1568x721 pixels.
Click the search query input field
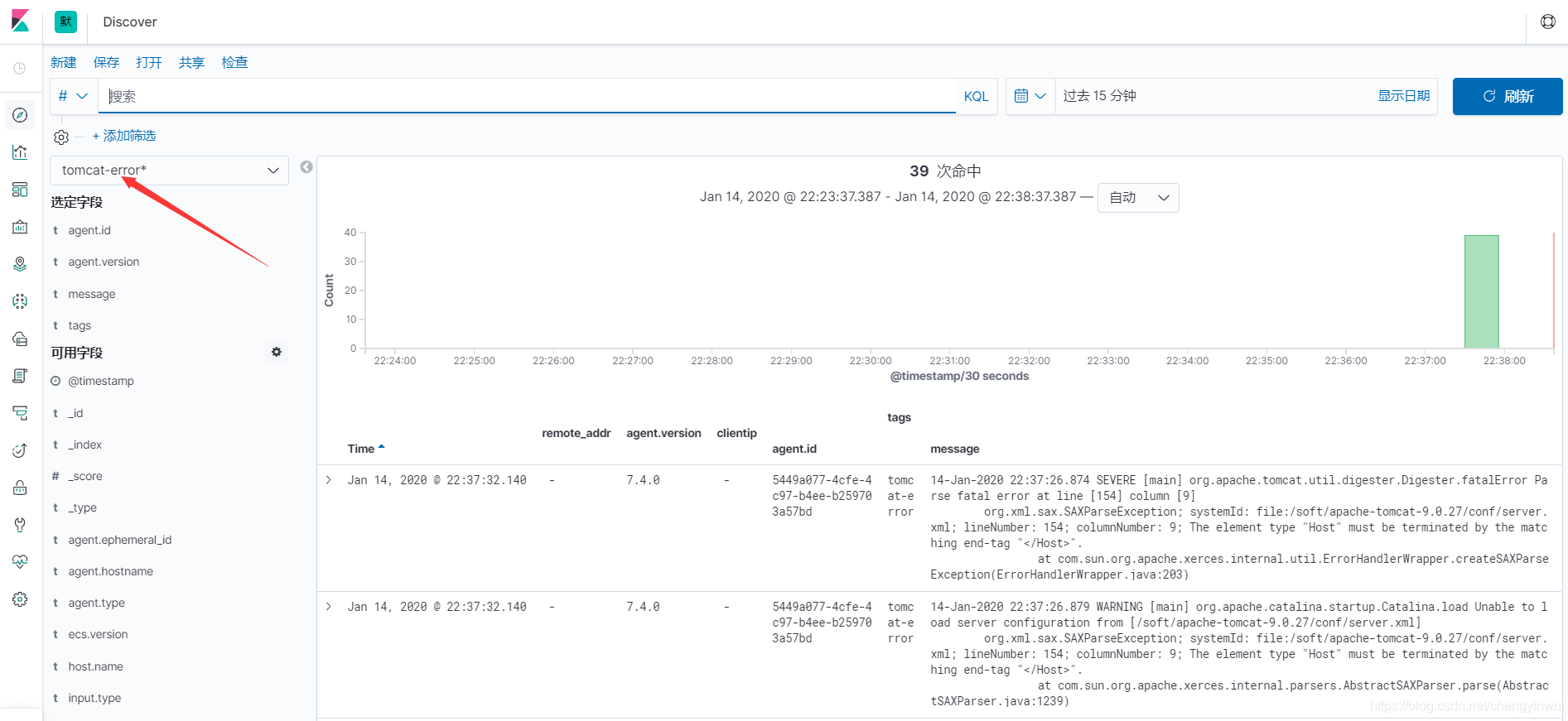(x=528, y=96)
